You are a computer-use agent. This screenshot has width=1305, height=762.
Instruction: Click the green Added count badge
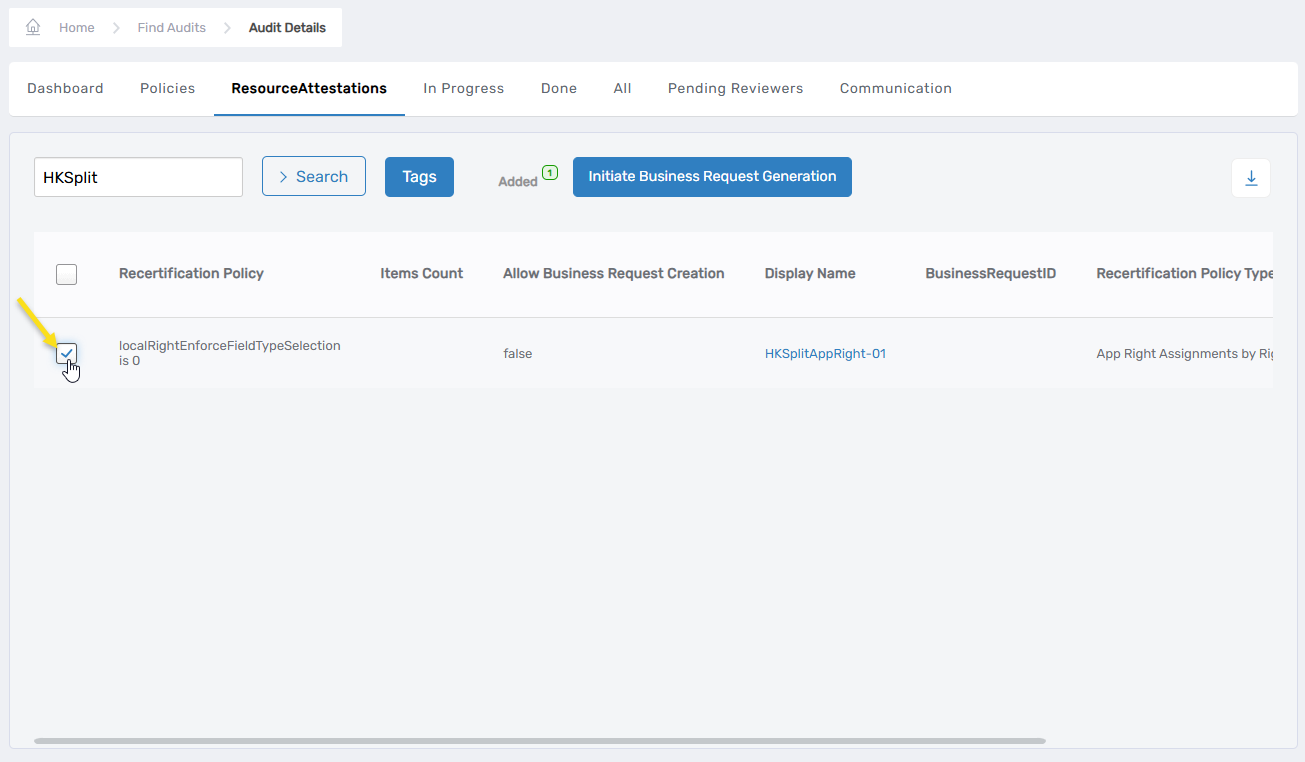(549, 173)
